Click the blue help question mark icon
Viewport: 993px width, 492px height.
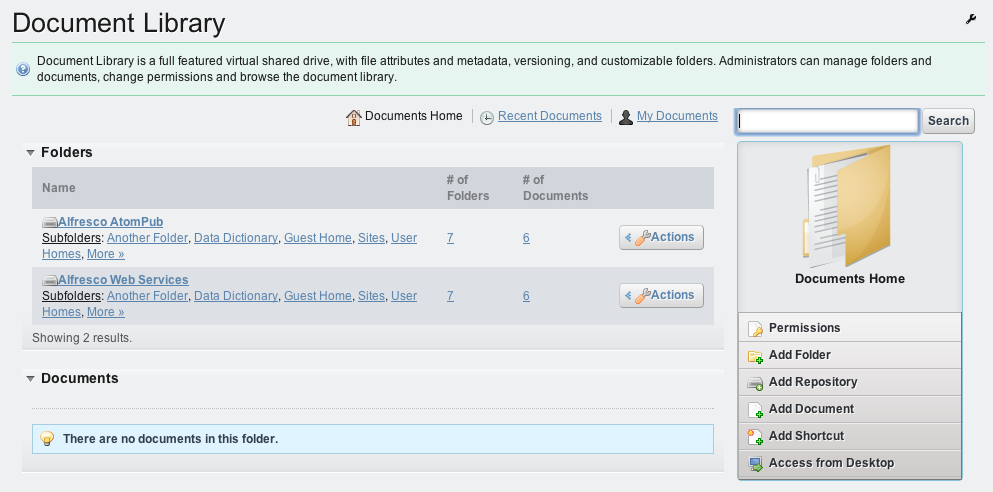[x=23, y=69]
